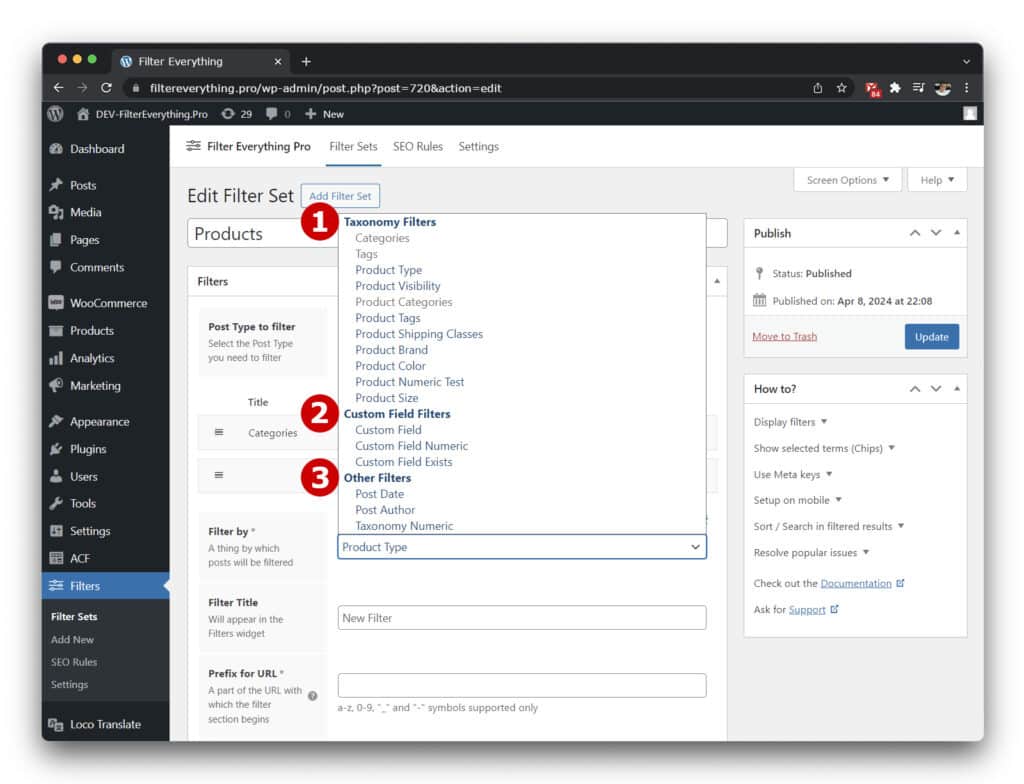
Task: Click the browser back arrow
Action: point(59,88)
